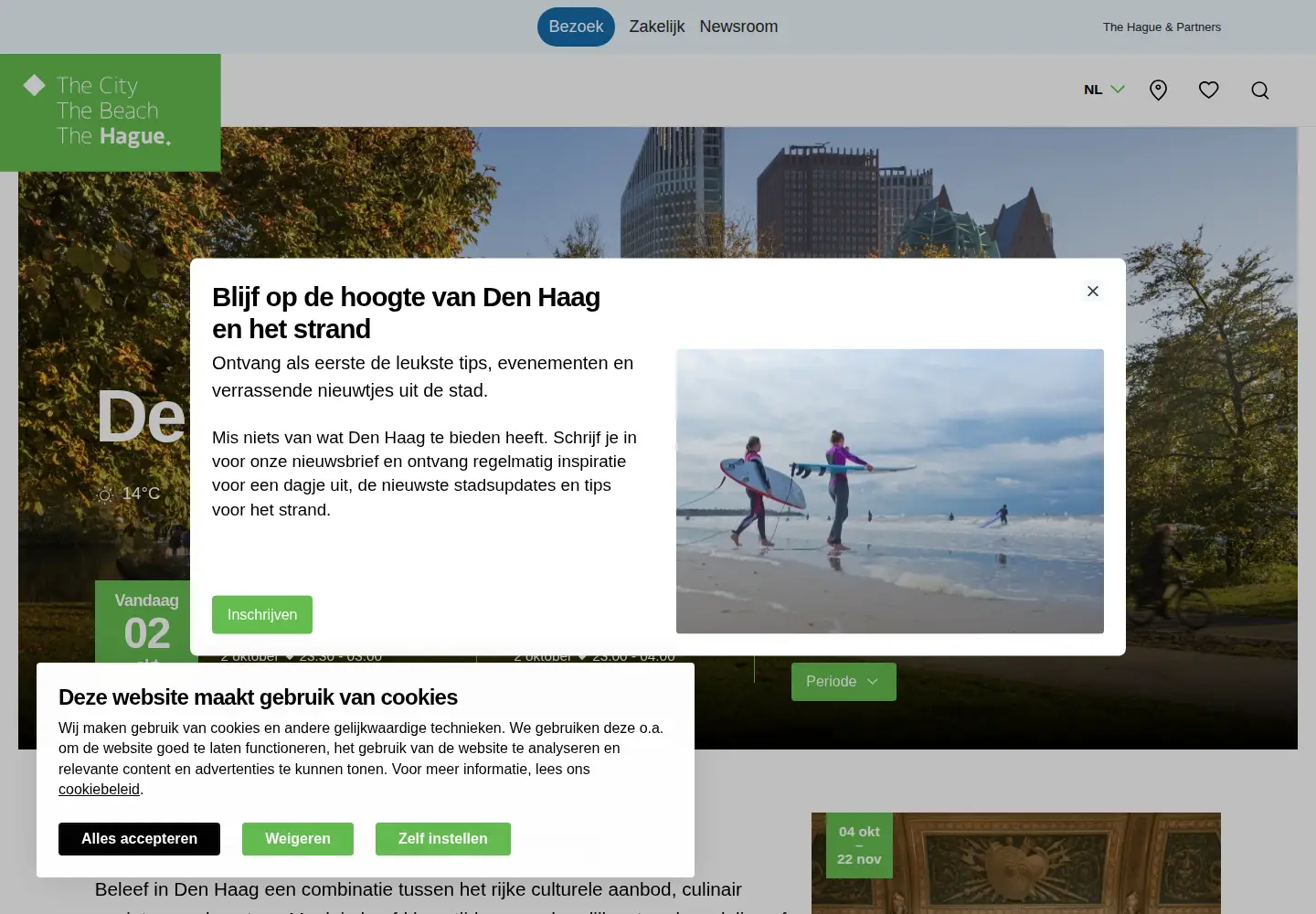This screenshot has width=1316, height=914.
Task: Click the 'Deze website maakt gebruik van cookies' heading
Action: click(x=258, y=697)
